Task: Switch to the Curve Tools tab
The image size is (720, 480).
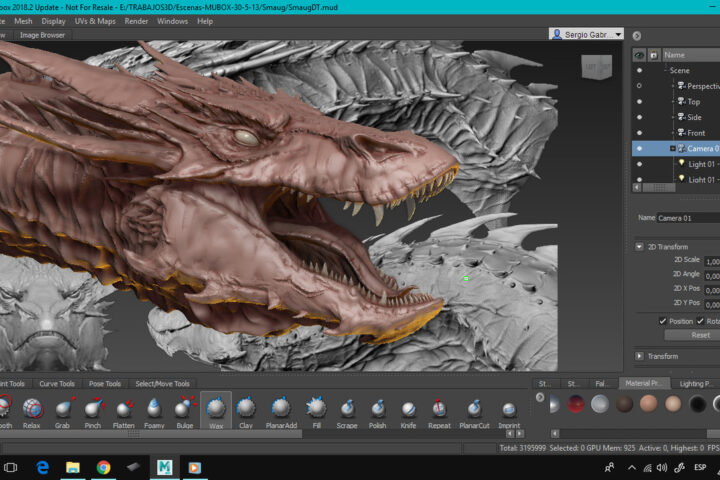Action: [x=57, y=384]
